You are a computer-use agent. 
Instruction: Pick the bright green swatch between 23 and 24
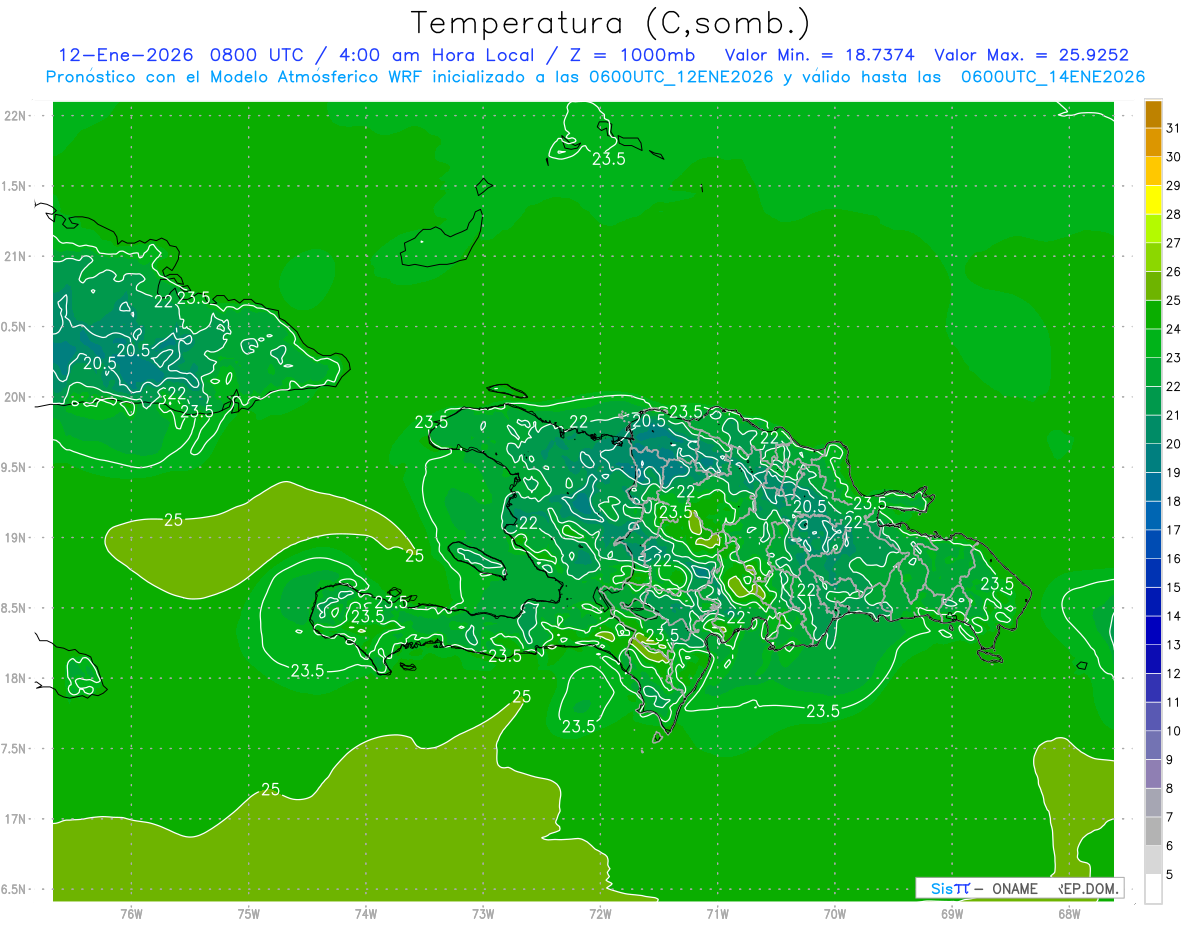[1153, 343]
